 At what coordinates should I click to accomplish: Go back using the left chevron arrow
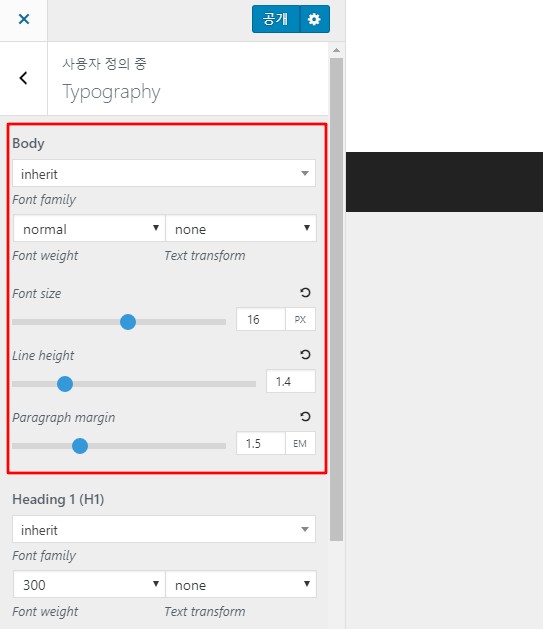24,78
